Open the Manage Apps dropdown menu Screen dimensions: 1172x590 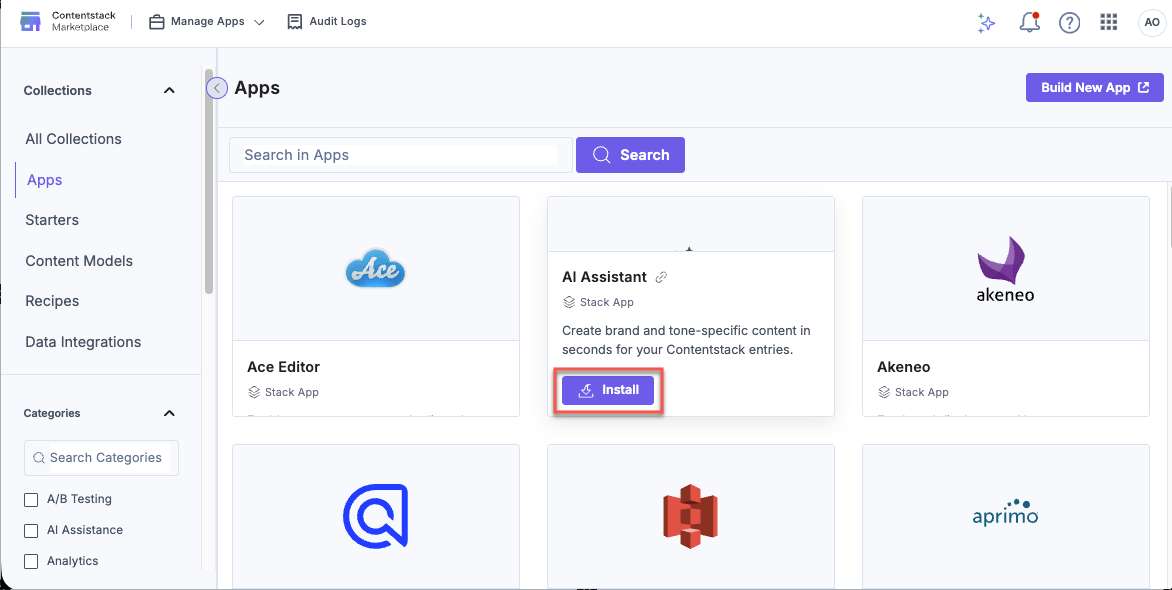207,22
